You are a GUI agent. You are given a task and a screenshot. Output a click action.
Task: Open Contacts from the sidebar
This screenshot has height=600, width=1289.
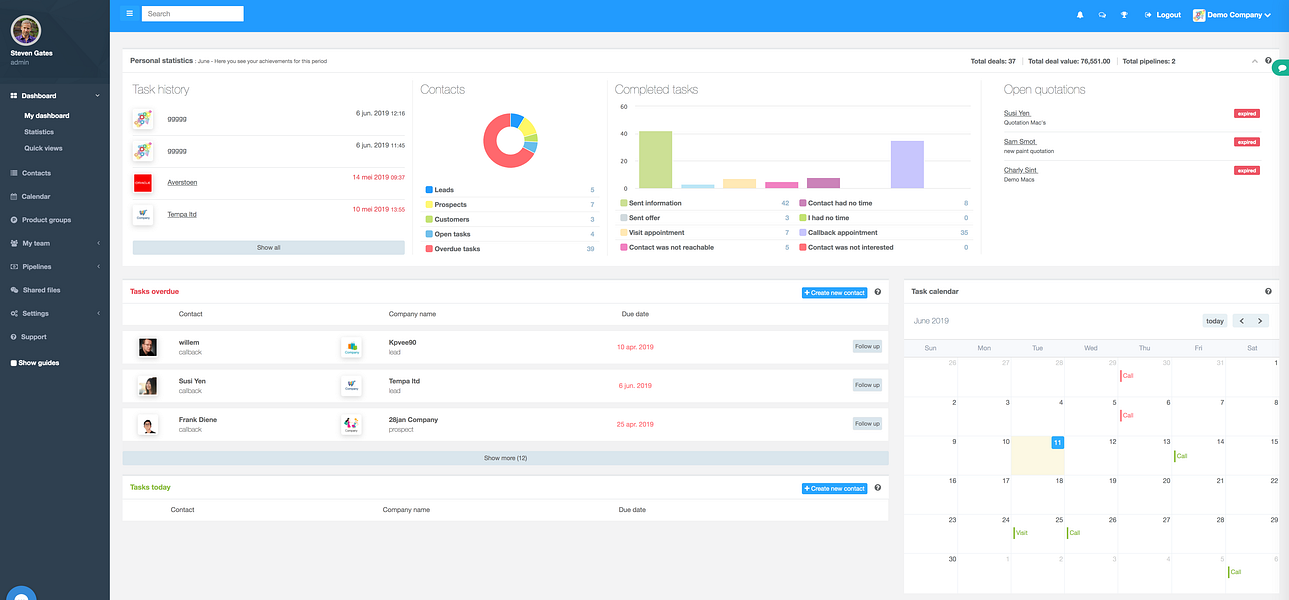click(36, 172)
